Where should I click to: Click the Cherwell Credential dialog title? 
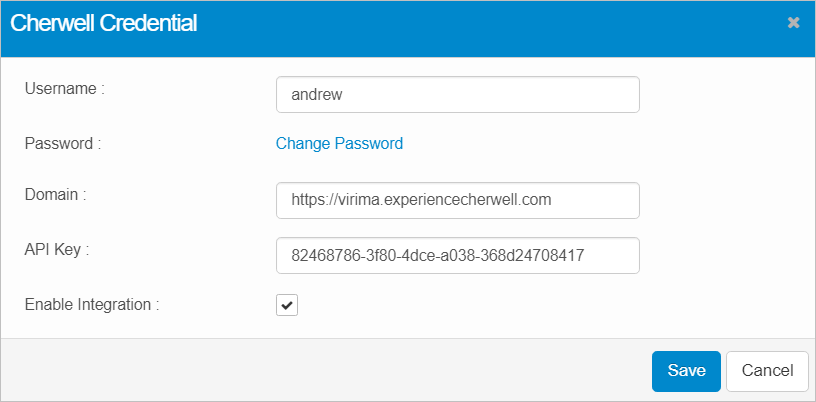[103, 24]
